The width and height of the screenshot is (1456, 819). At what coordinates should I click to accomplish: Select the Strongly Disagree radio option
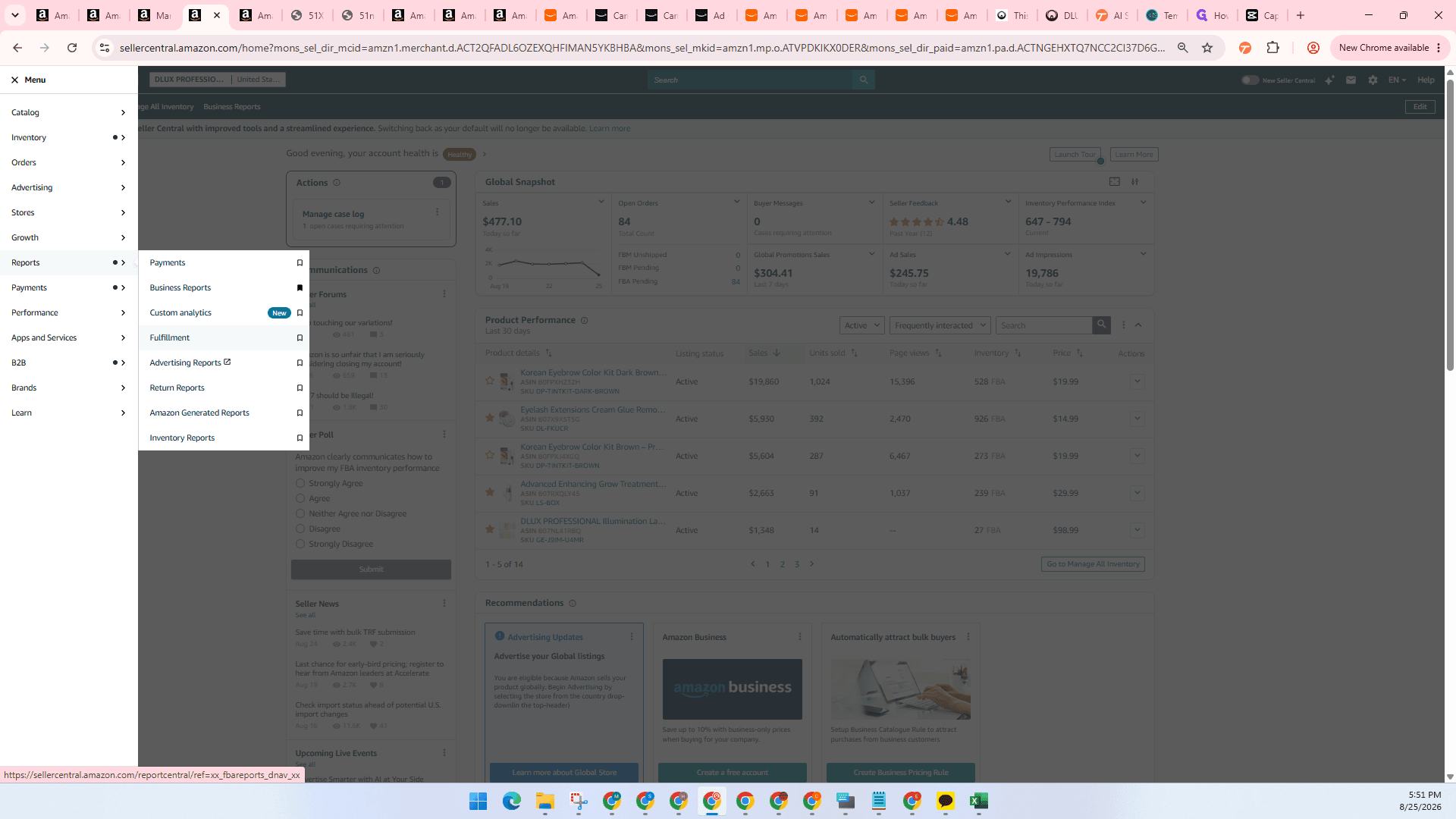tap(300, 544)
